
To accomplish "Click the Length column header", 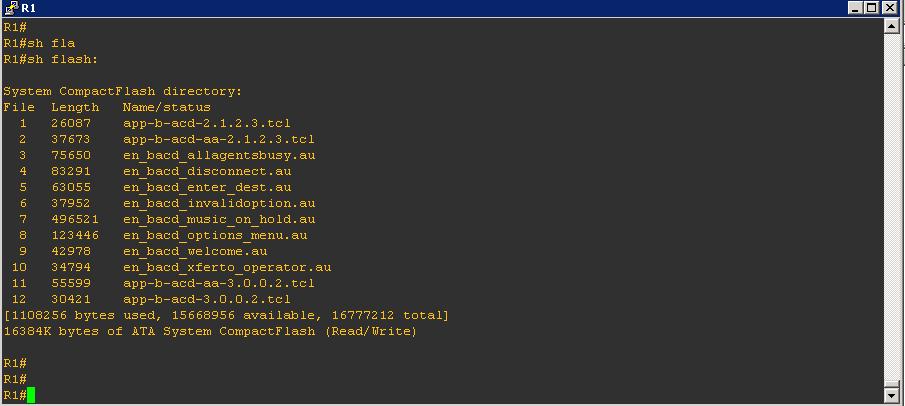I will pos(75,107).
